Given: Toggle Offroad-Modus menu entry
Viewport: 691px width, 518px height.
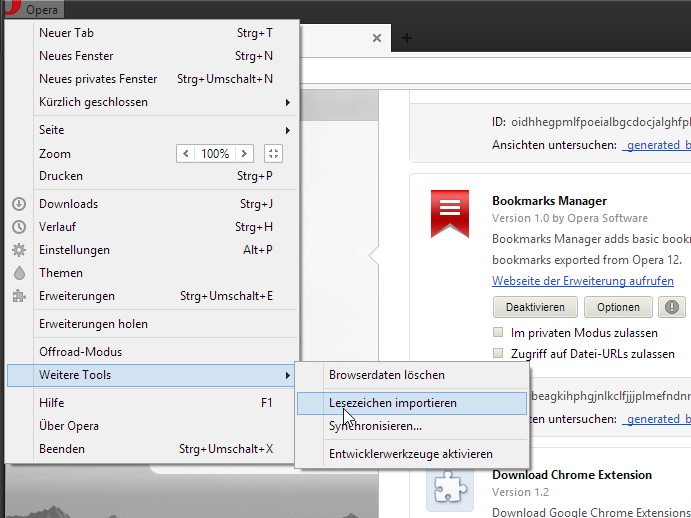Looking at the screenshot, I should click(x=152, y=352).
